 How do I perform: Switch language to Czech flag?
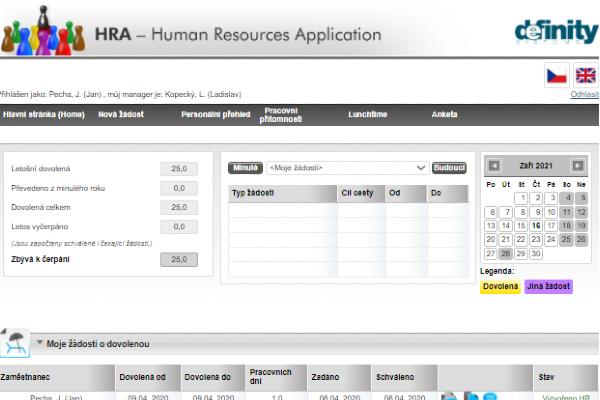point(556,77)
